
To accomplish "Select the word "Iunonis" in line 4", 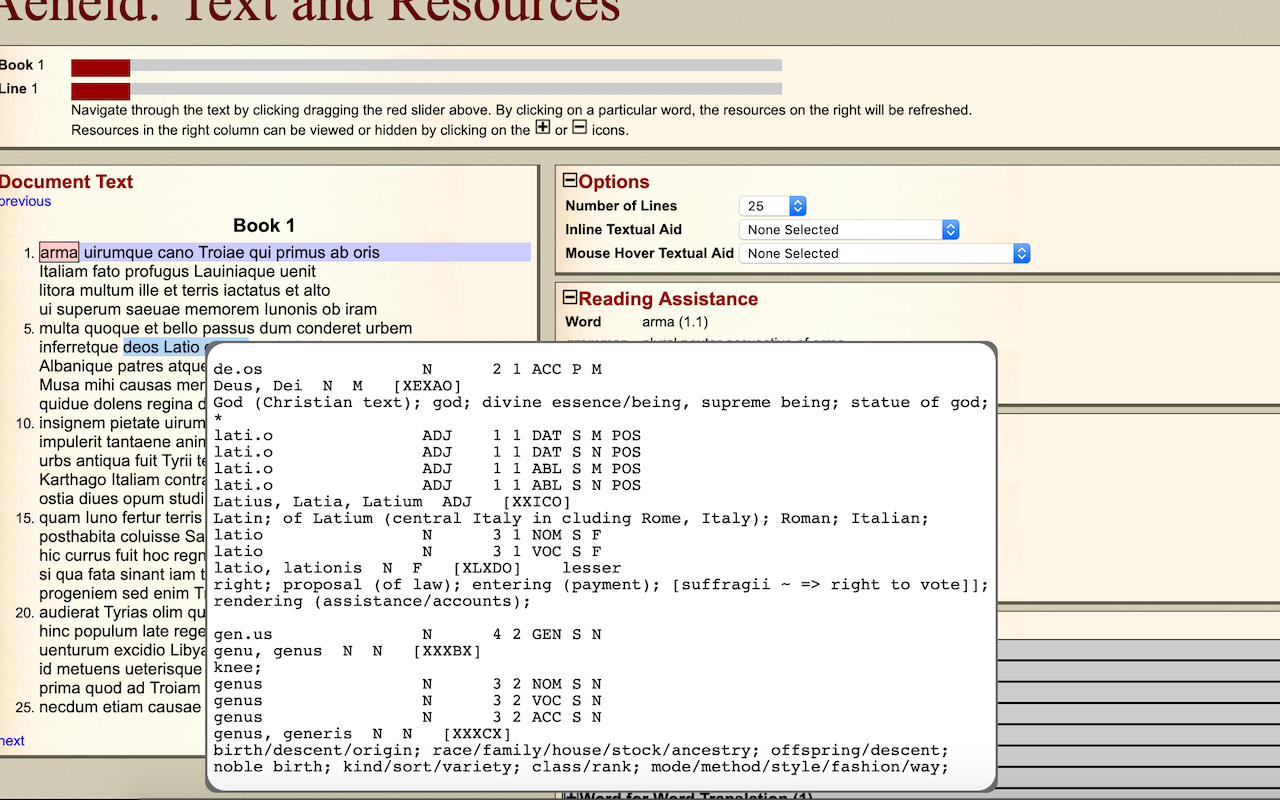I will coord(291,309).
